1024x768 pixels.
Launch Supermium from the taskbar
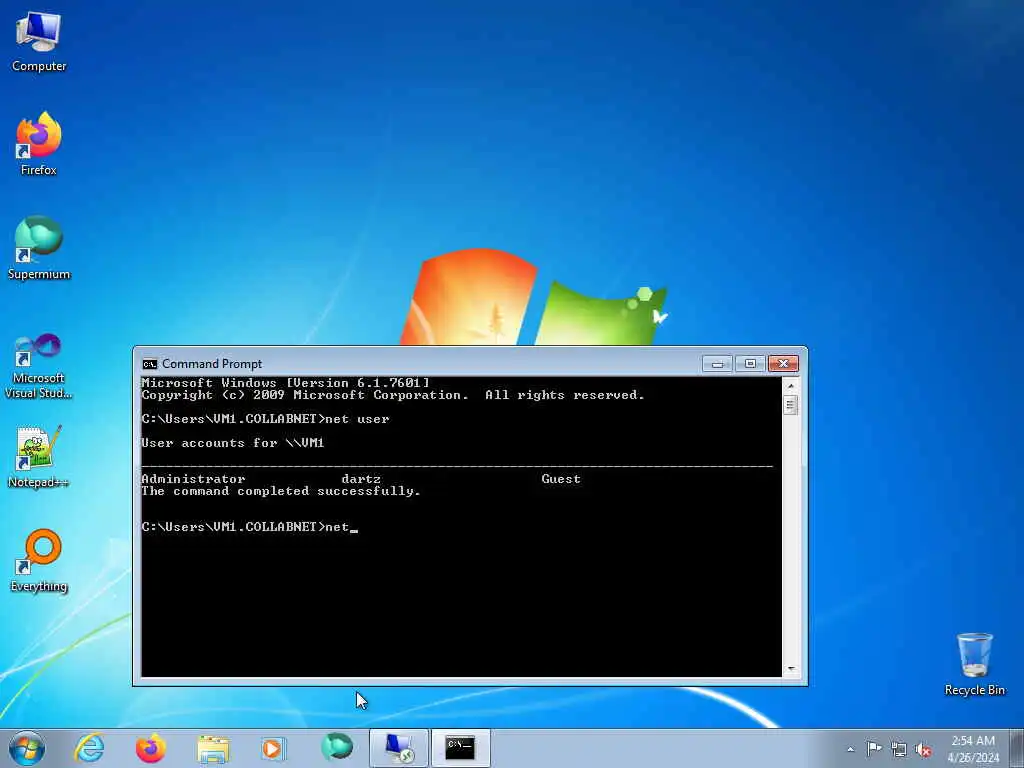(337, 748)
